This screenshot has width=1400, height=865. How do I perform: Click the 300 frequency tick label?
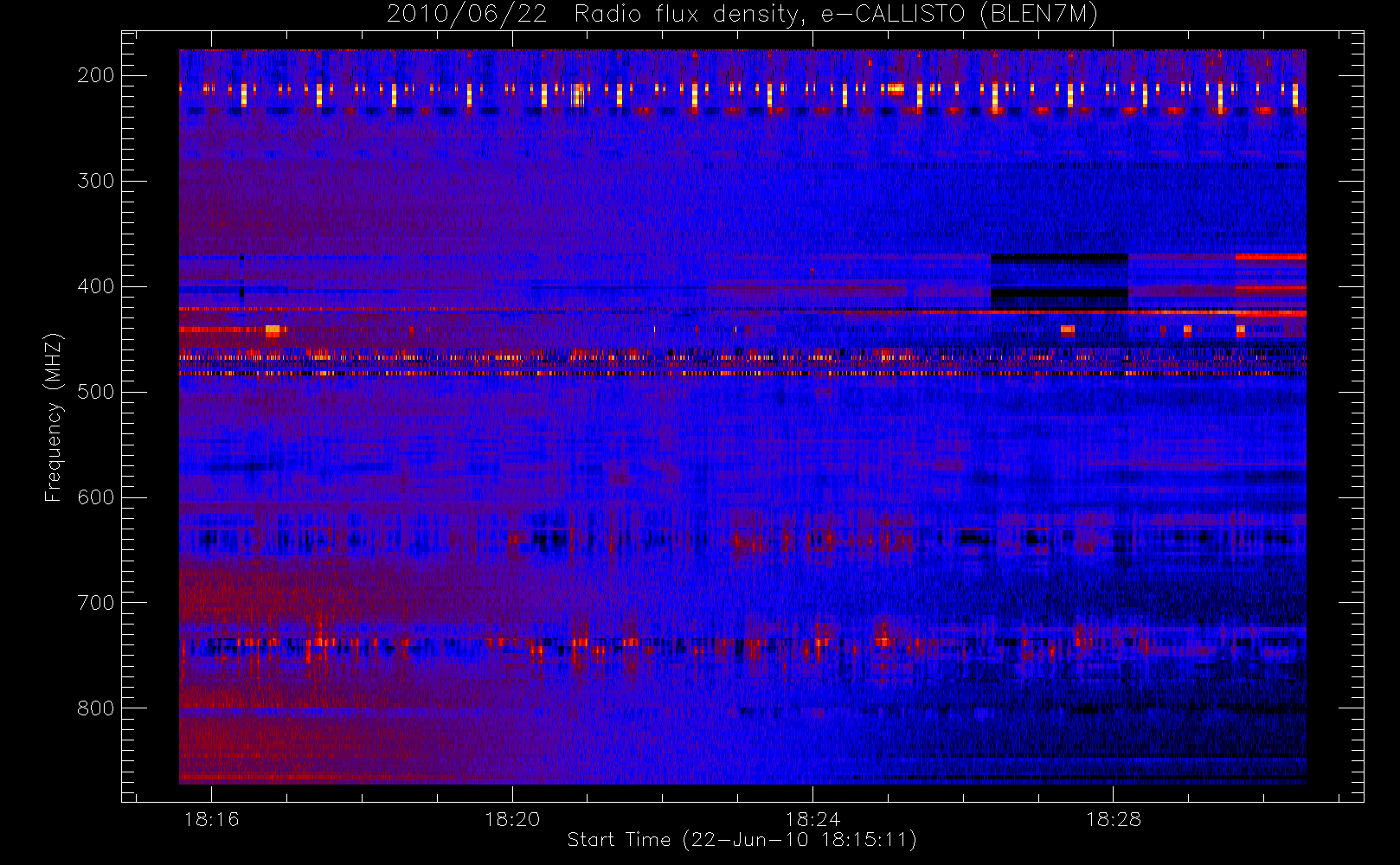click(95, 181)
